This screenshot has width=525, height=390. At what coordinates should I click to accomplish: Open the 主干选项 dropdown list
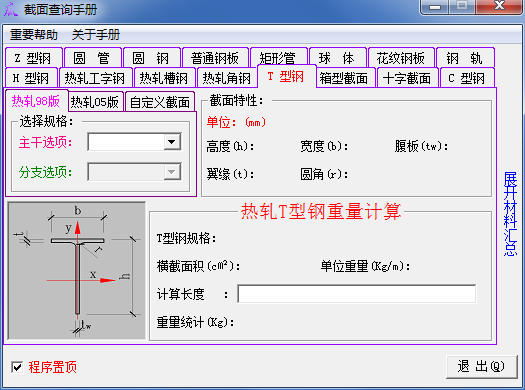point(172,142)
